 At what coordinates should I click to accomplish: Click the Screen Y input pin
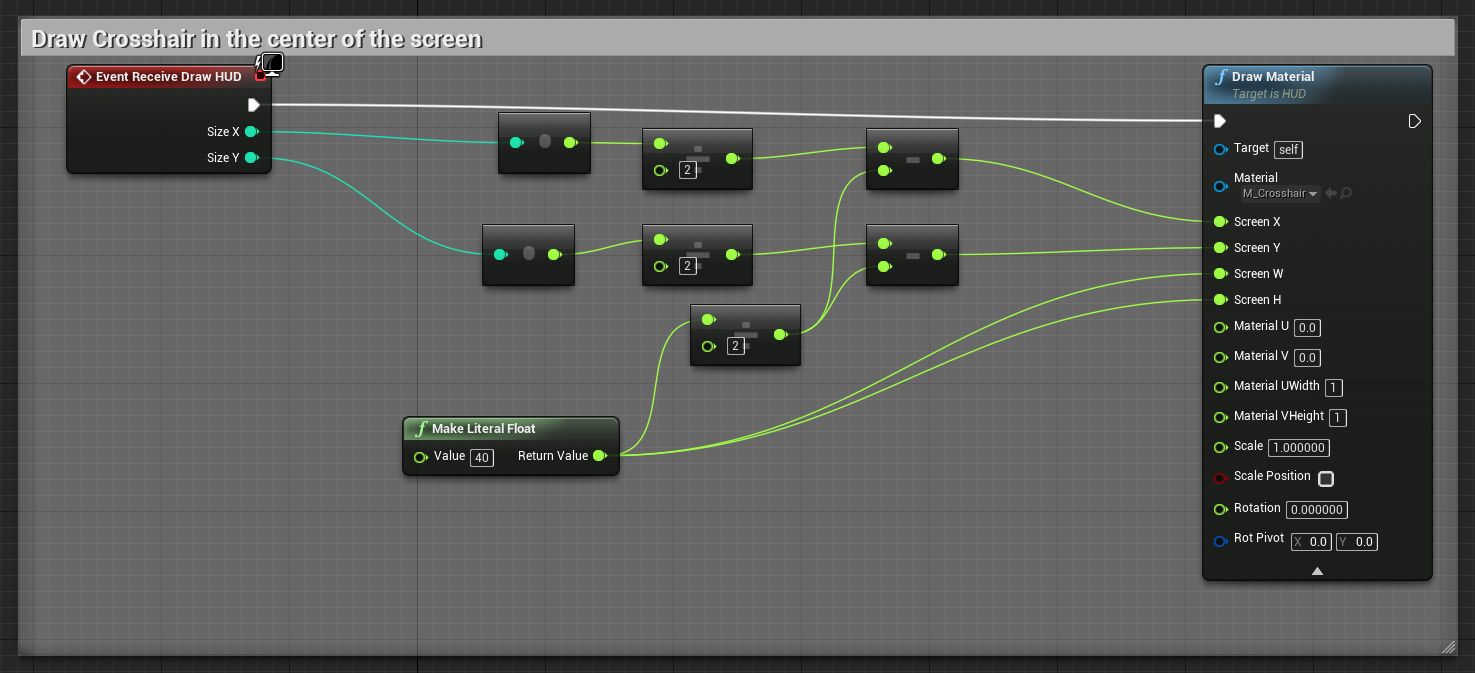click(x=1220, y=248)
